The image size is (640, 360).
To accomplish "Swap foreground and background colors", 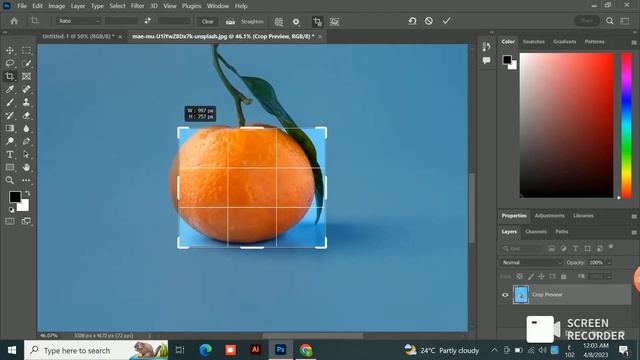I will (x=28, y=193).
